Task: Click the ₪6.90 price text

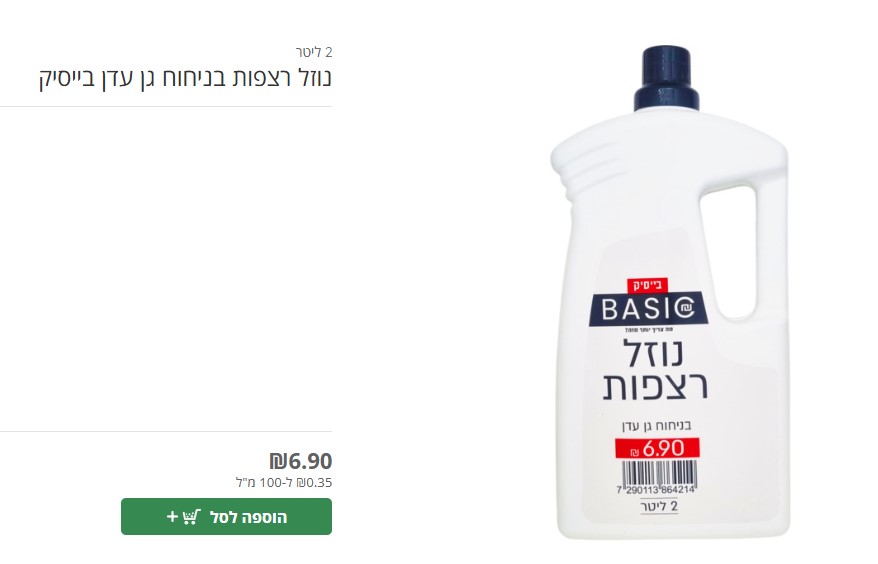Action: point(301,461)
